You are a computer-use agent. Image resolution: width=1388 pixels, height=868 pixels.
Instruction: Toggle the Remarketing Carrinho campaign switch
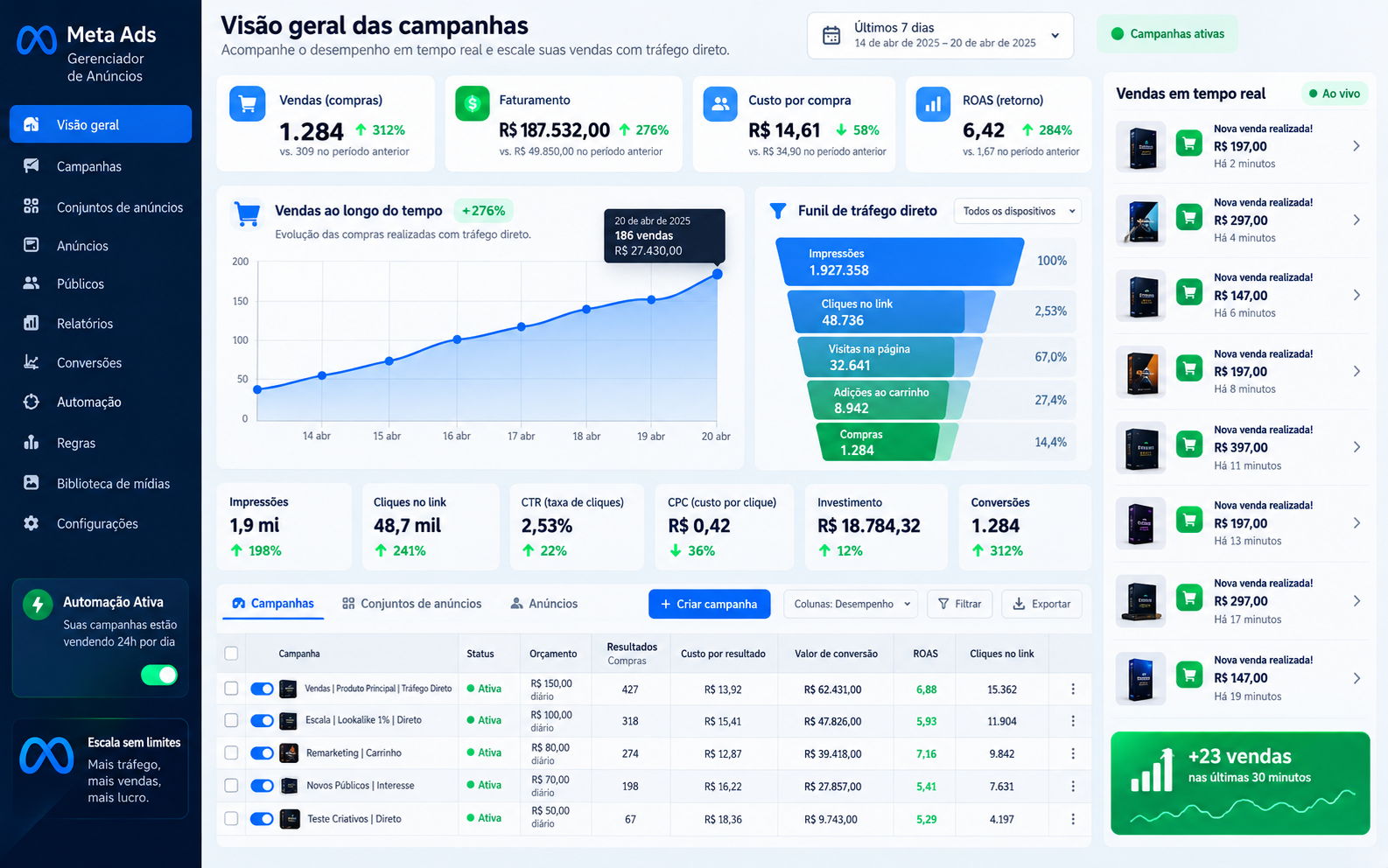pos(262,752)
